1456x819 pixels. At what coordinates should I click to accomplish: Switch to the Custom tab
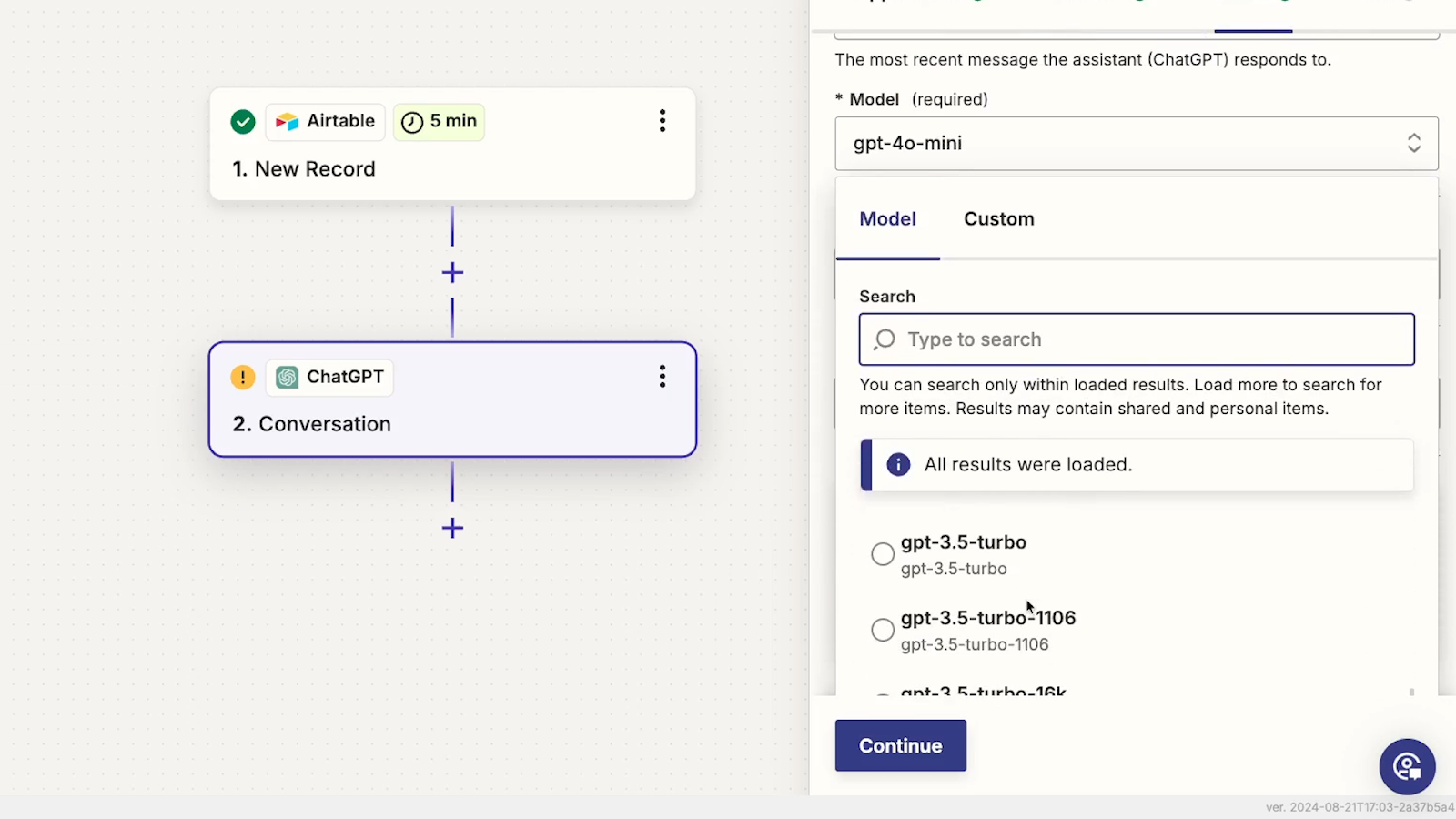pyautogui.click(x=999, y=219)
